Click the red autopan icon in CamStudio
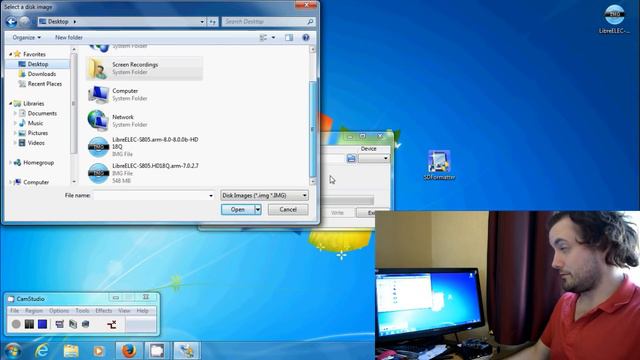This screenshot has width=640, height=360. (x=111, y=324)
